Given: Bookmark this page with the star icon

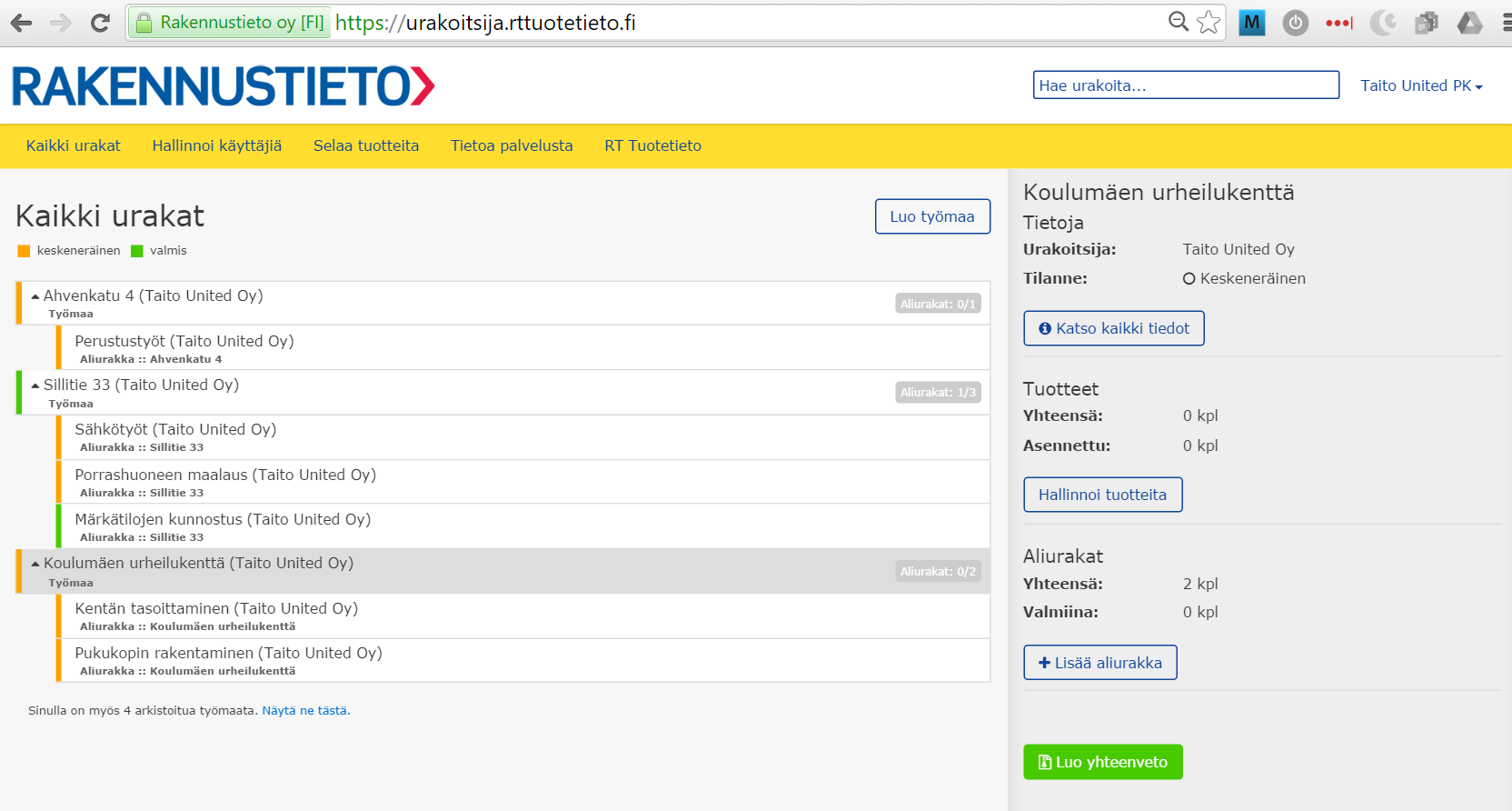Looking at the screenshot, I should click(x=1209, y=22).
